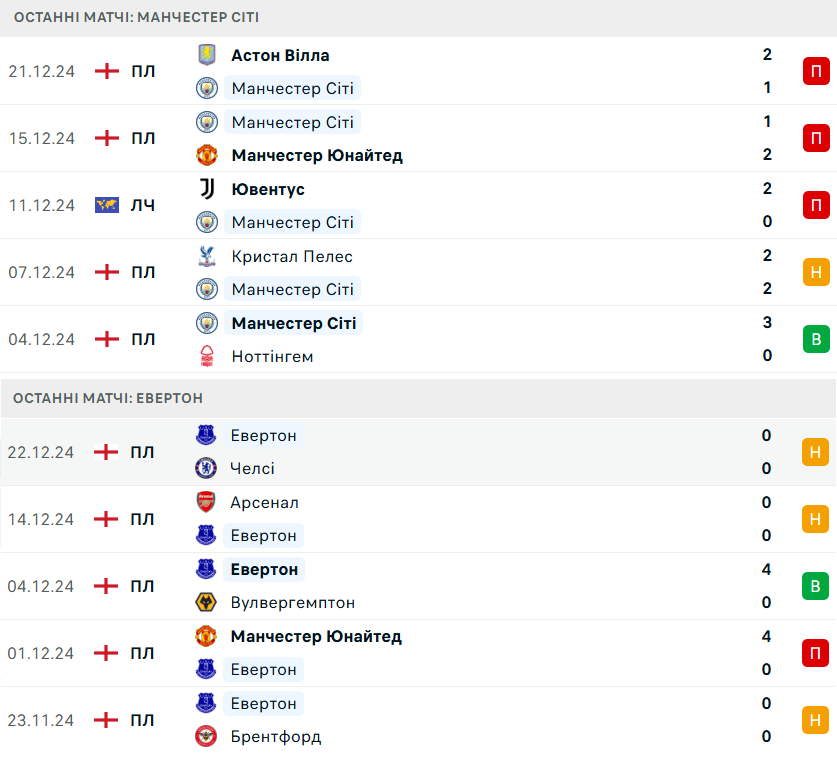
Task: Open the Брентфорд team name link
Action: point(275,737)
